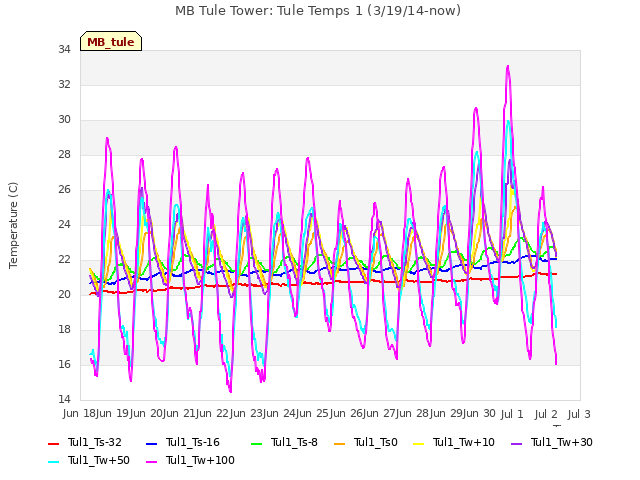Click the Jun 25 x-axis date label
Image resolution: width=640 pixels, height=480 pixels.
[x=311, y=413]
